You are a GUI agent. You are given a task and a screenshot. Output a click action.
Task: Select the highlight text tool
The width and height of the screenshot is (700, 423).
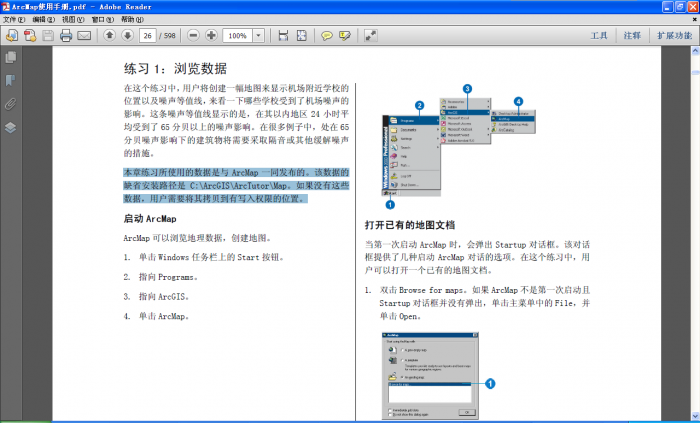345,36
